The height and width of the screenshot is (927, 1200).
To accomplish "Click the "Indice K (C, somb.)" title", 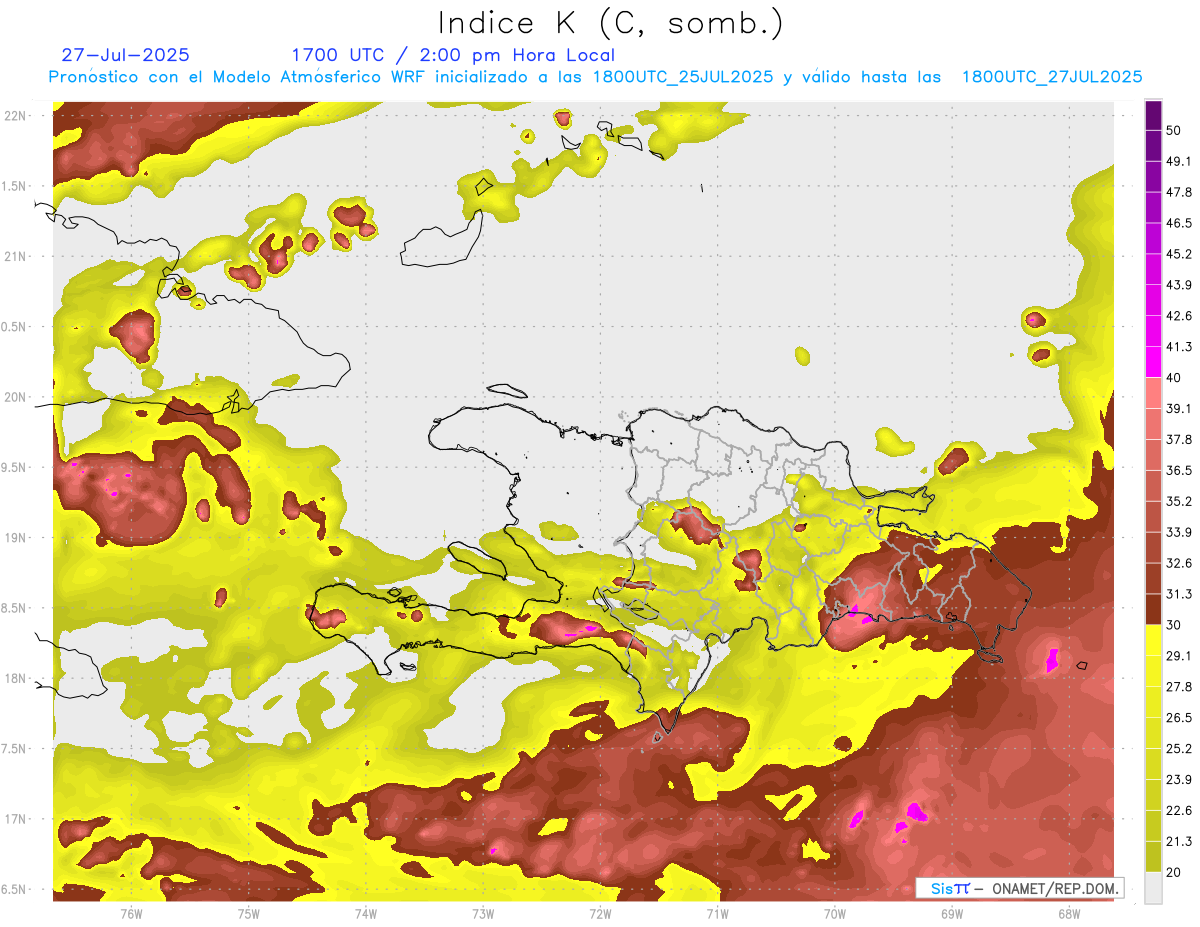I will tap(611, 23).
